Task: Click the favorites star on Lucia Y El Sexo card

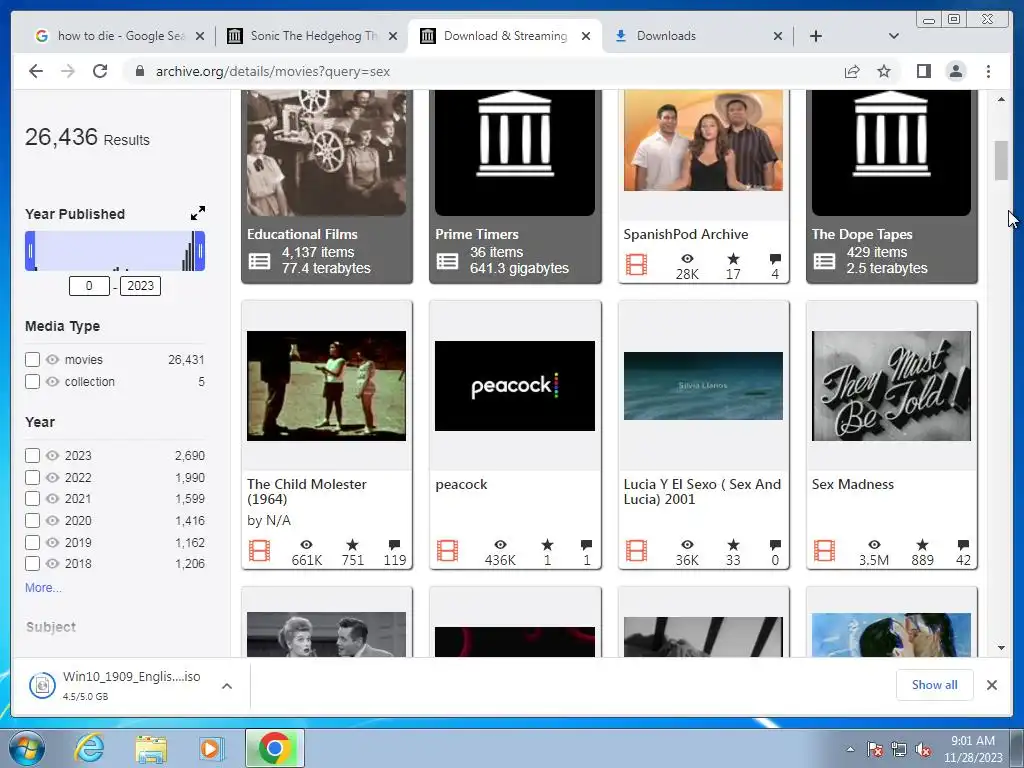Action: 733,544
